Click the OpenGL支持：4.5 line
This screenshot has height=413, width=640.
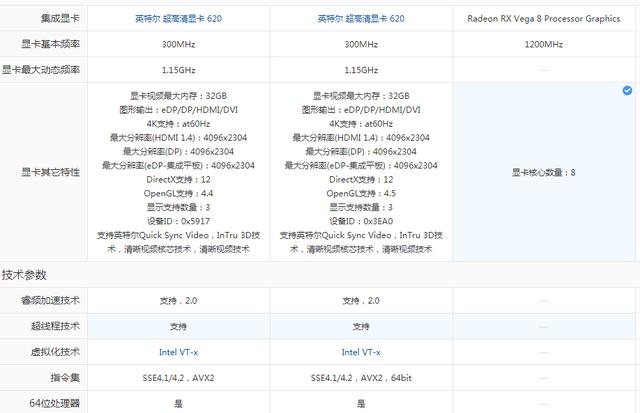coord(361,193)
